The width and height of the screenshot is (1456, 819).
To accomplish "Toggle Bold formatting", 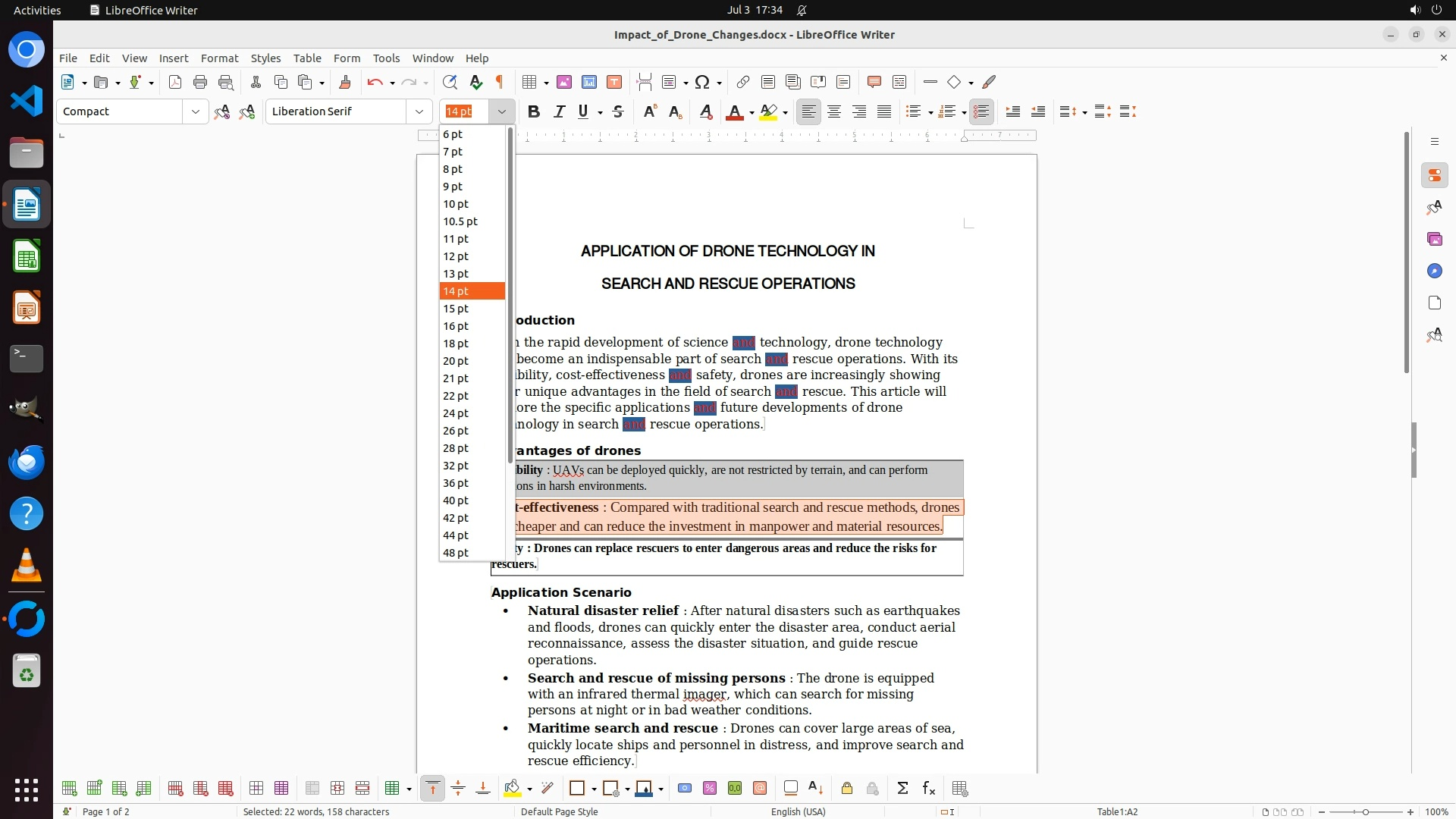I will point(534,111).
